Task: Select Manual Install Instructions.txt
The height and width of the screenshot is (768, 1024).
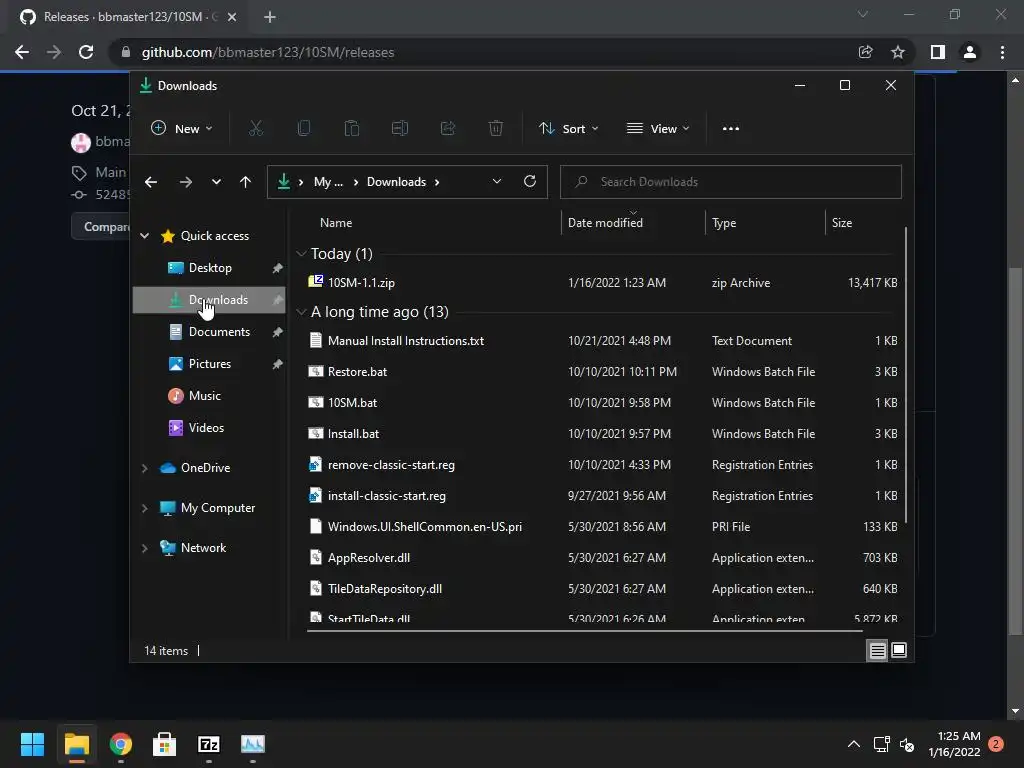Action: pyautogui.click(x=602, y=341)
